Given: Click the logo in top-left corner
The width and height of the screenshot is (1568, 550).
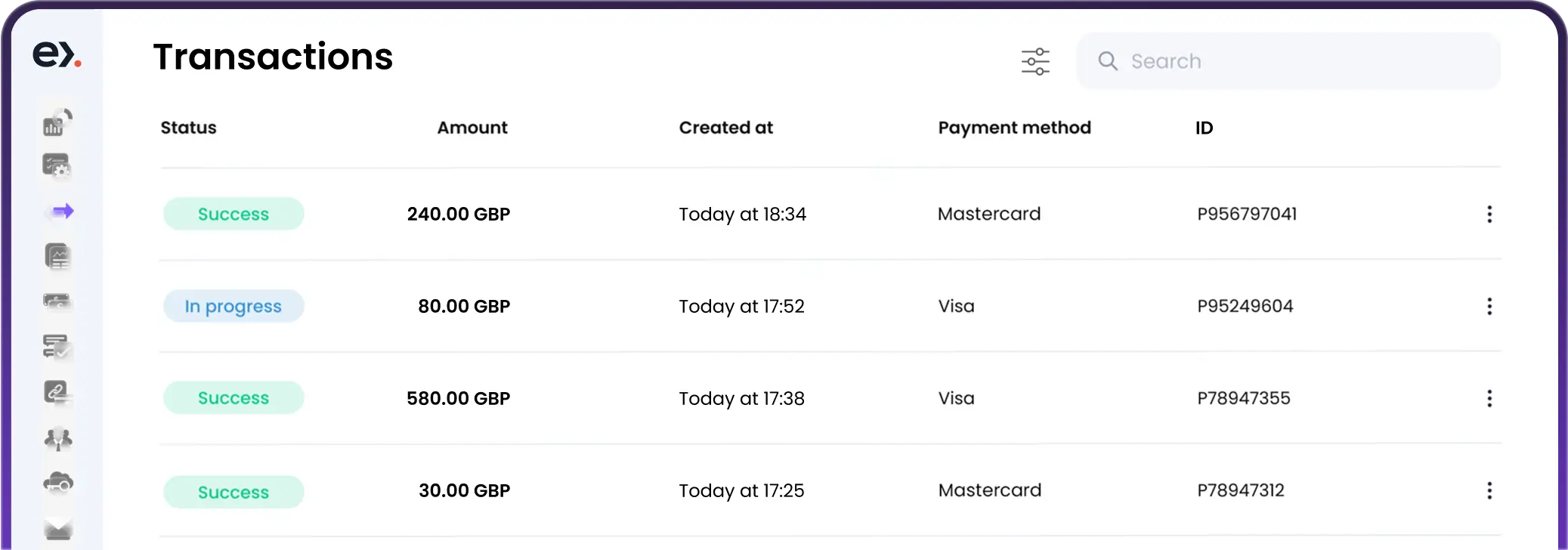Looking at the screenshot, I should 57,54.
